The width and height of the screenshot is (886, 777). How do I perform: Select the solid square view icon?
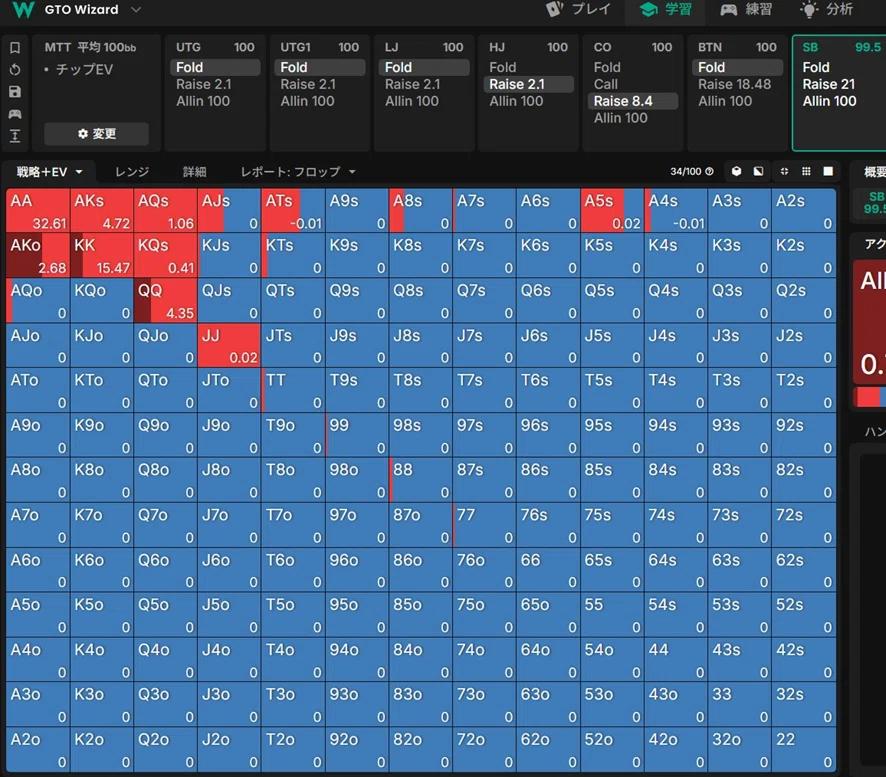pos(828,171)
